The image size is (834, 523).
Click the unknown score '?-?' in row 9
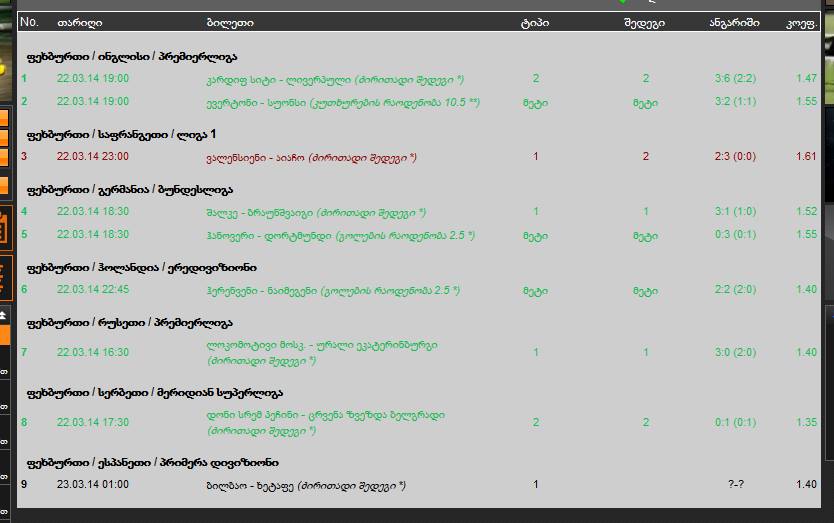(x=736, y=484)
